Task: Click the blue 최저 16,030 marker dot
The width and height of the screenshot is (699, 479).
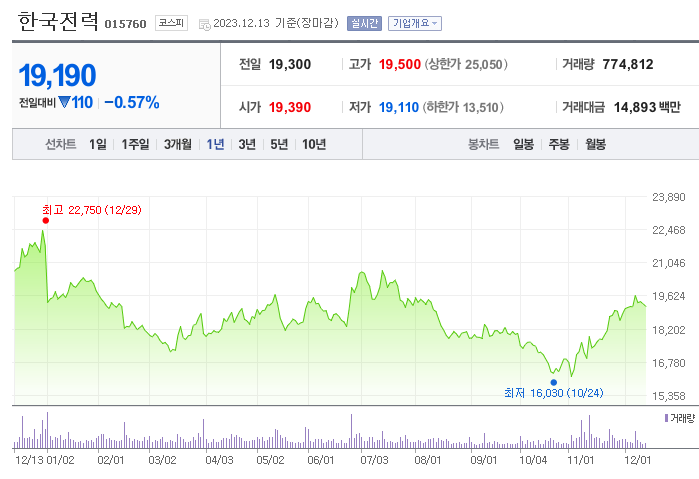Action: click(x=554, y=382)
